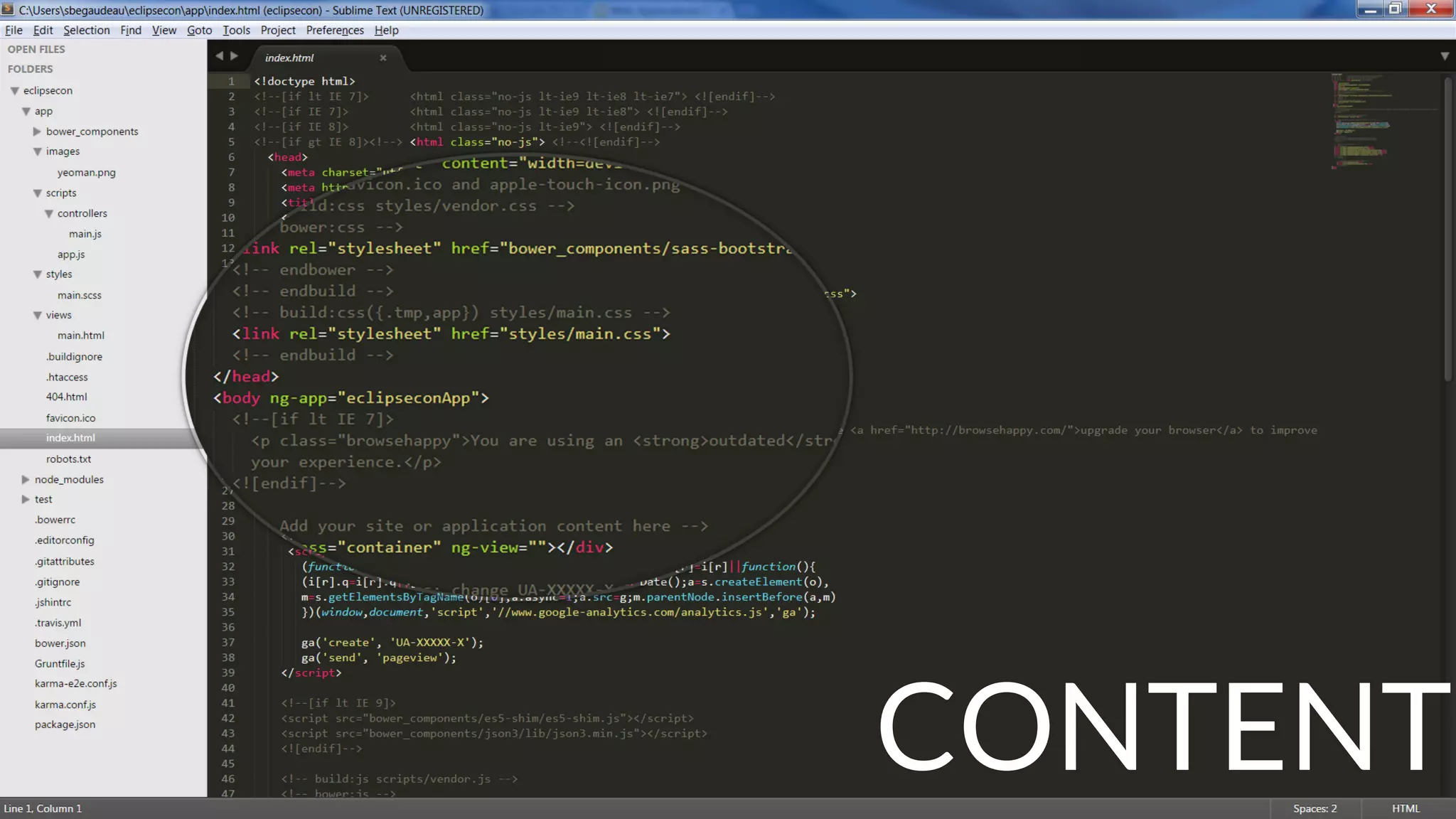Click the minimap code preview

click(1361, 121)
